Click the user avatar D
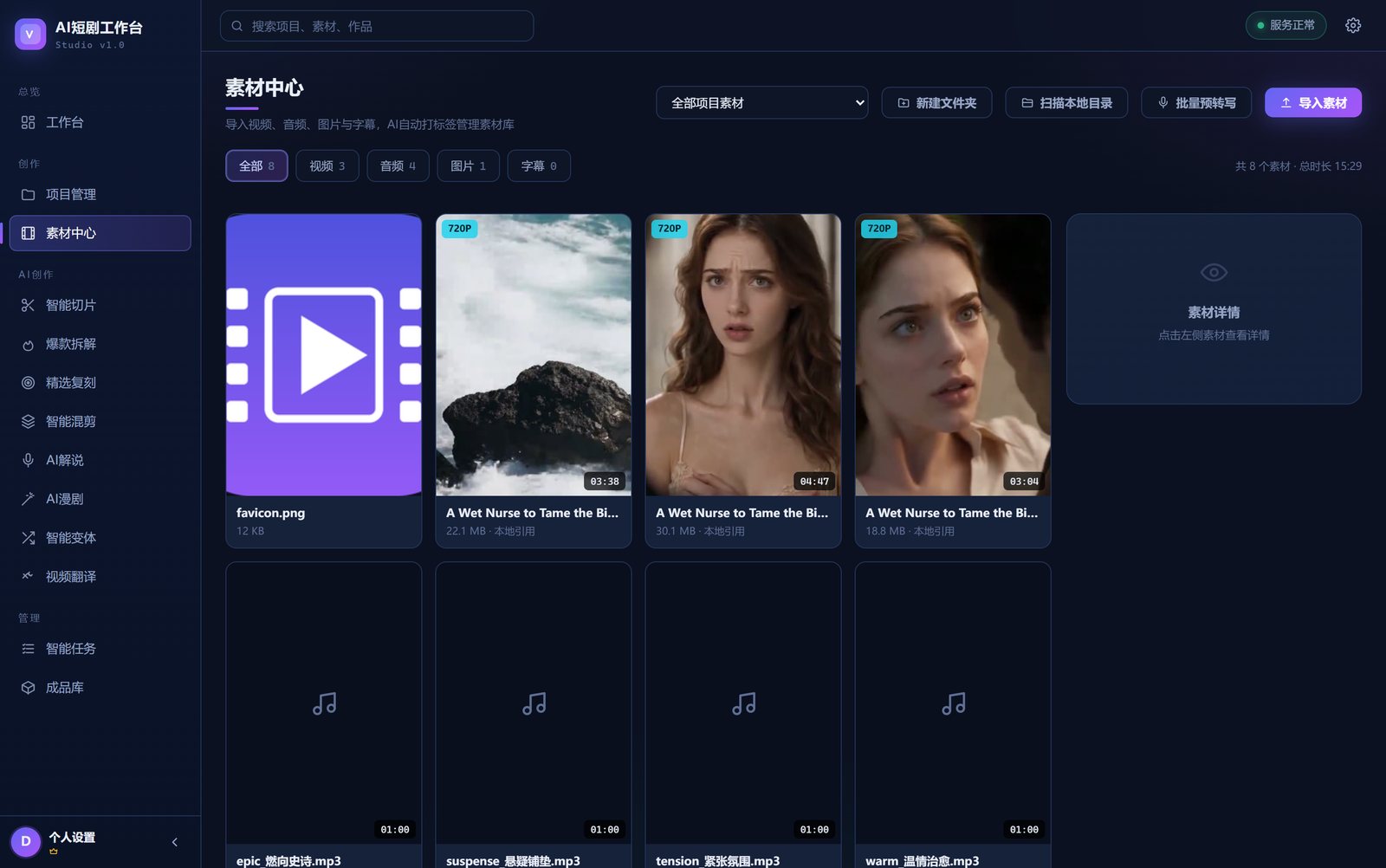The image size is (1386, 868). pyautogui.click(x=26, y=841)
